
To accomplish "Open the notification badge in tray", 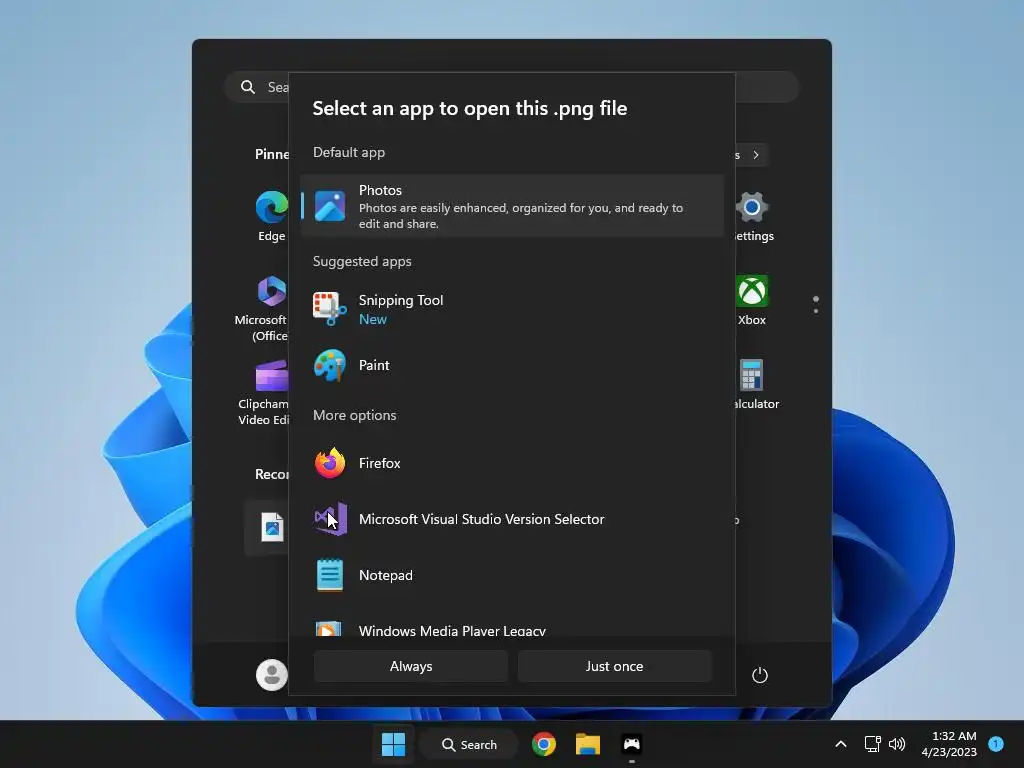I will coord(996,744).
